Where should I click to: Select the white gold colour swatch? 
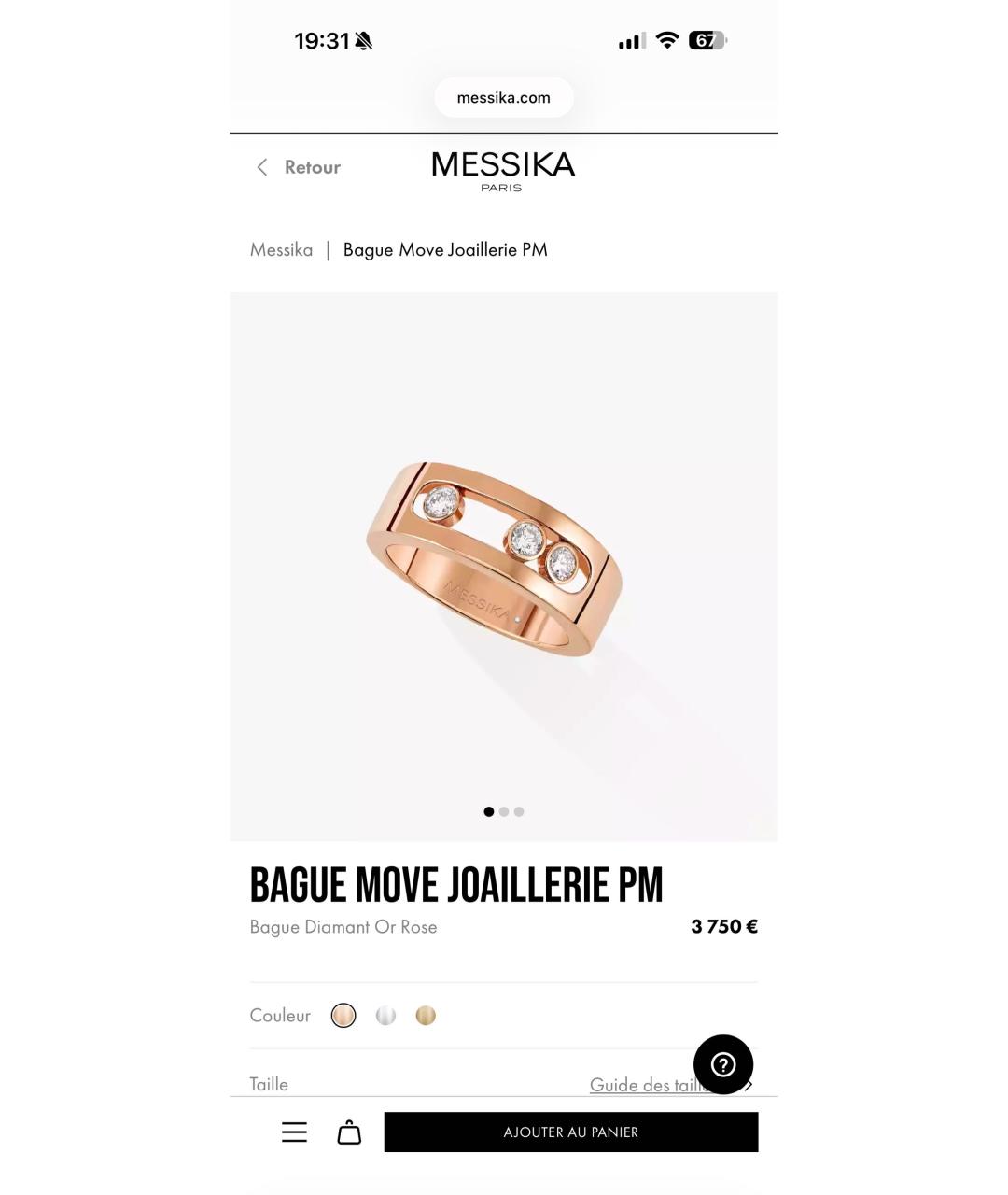(385, 1016)
